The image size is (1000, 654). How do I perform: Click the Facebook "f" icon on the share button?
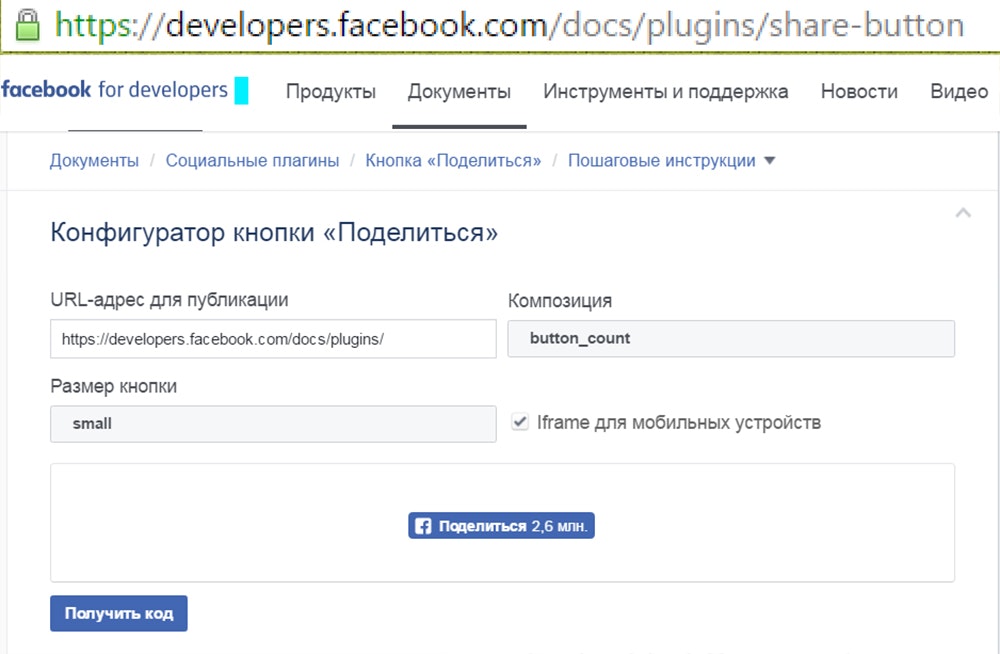point(423,525)
